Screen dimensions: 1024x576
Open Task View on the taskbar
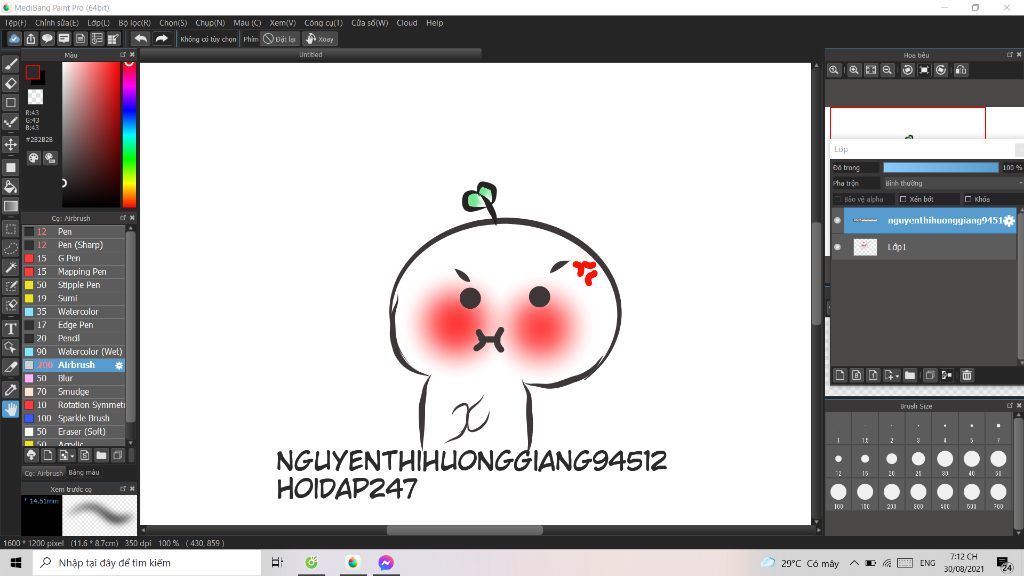(278, 562)
